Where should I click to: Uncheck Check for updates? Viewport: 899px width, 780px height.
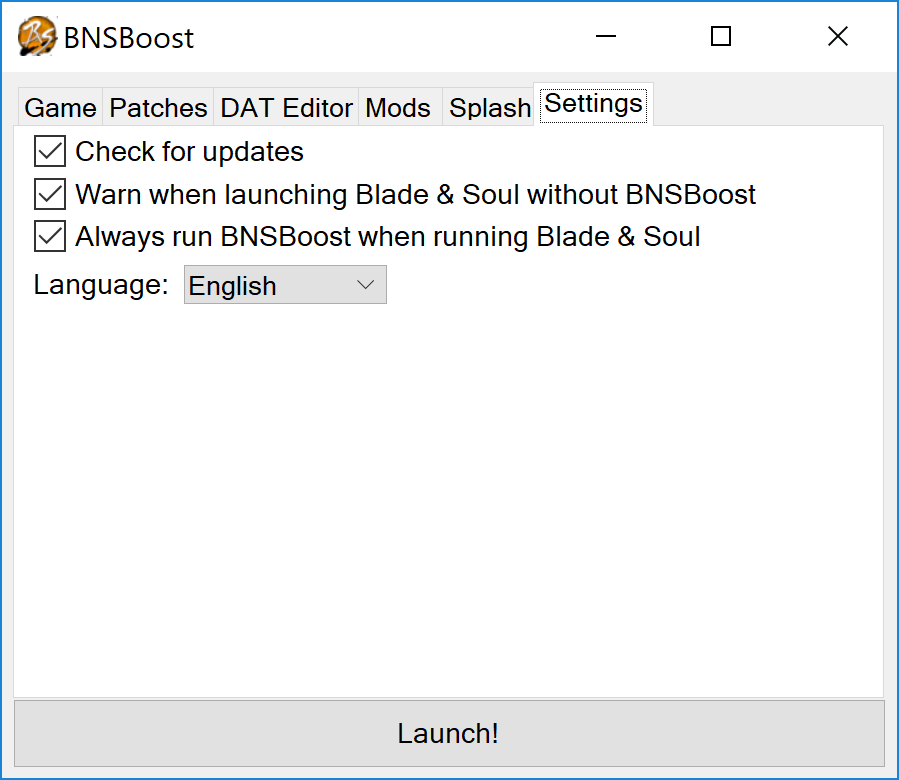(x=50, y=151)
